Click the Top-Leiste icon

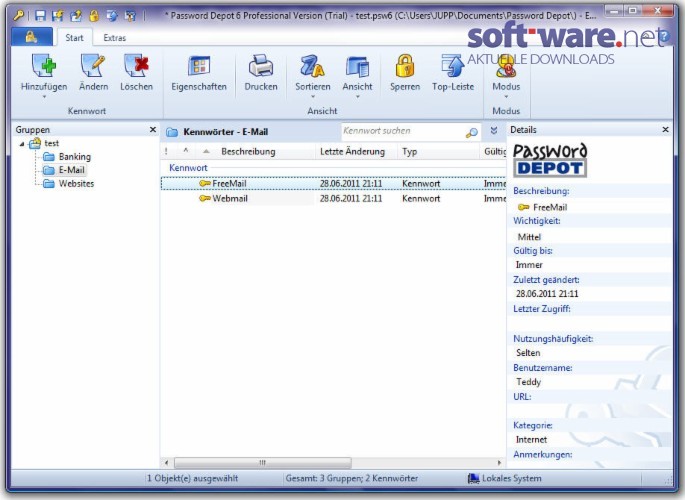point(453,66)
